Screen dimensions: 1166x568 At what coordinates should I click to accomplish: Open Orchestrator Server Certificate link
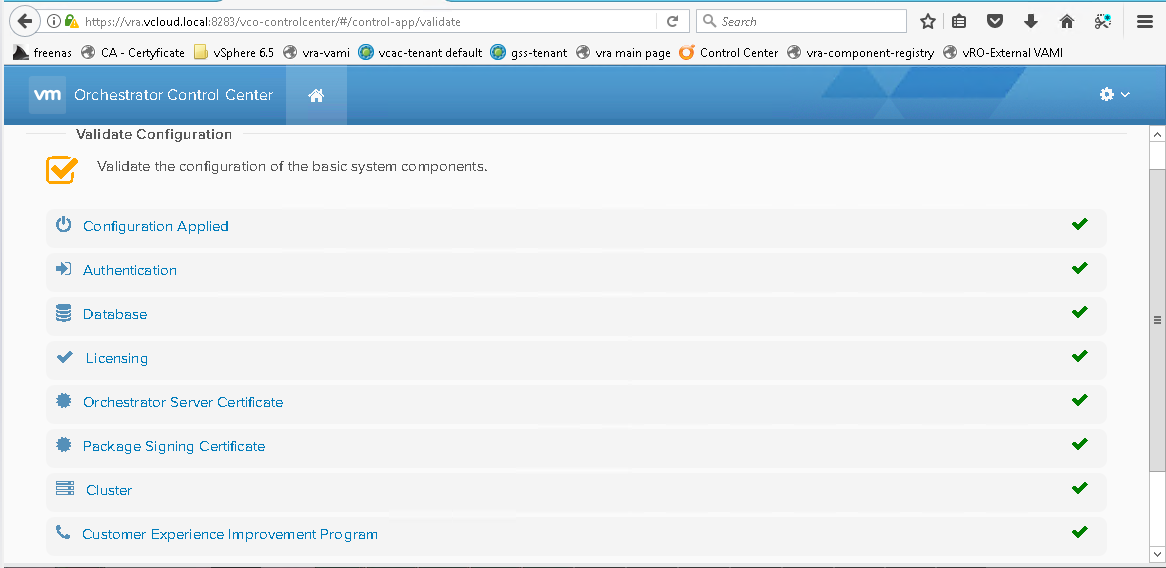click(183, 402)
